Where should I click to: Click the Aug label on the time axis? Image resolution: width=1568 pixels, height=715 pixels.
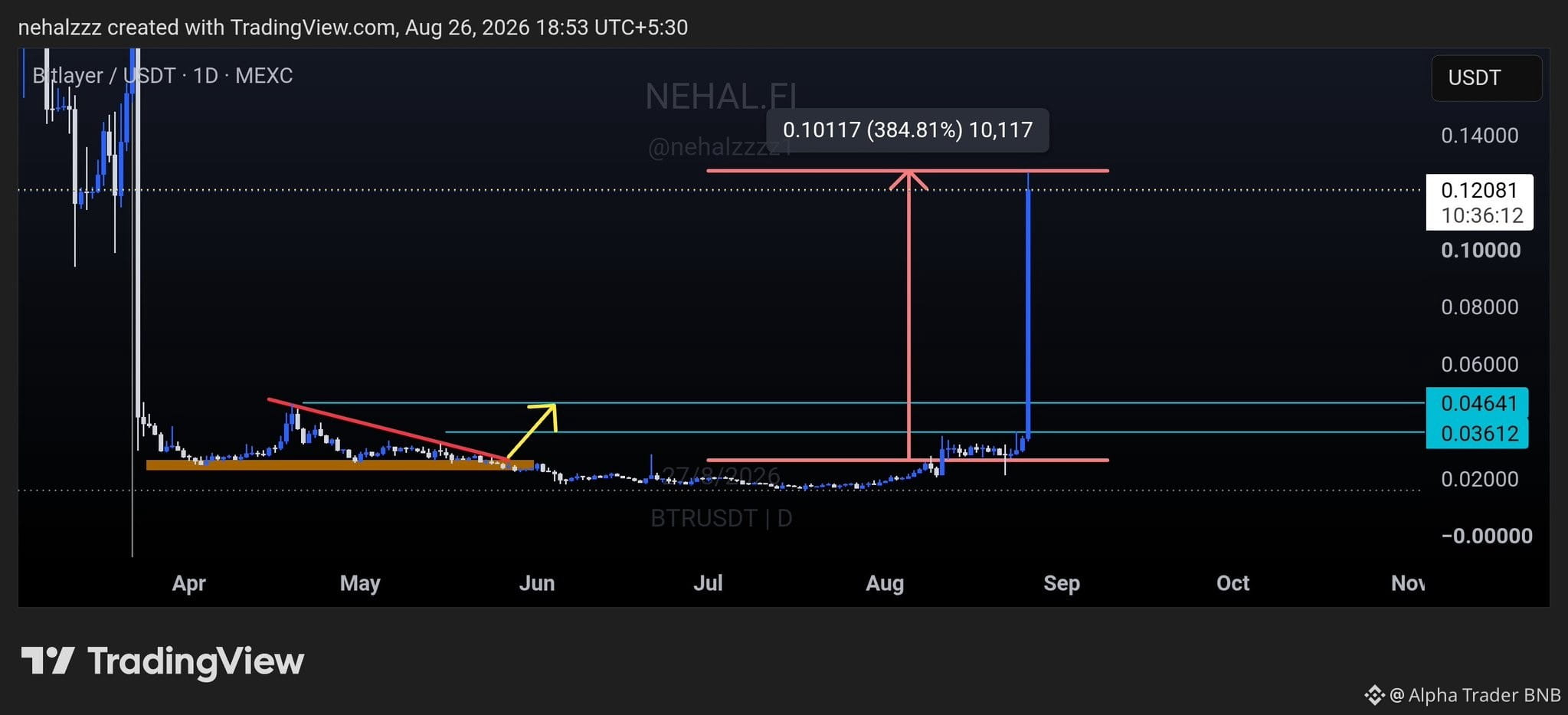tap(885, 584)
